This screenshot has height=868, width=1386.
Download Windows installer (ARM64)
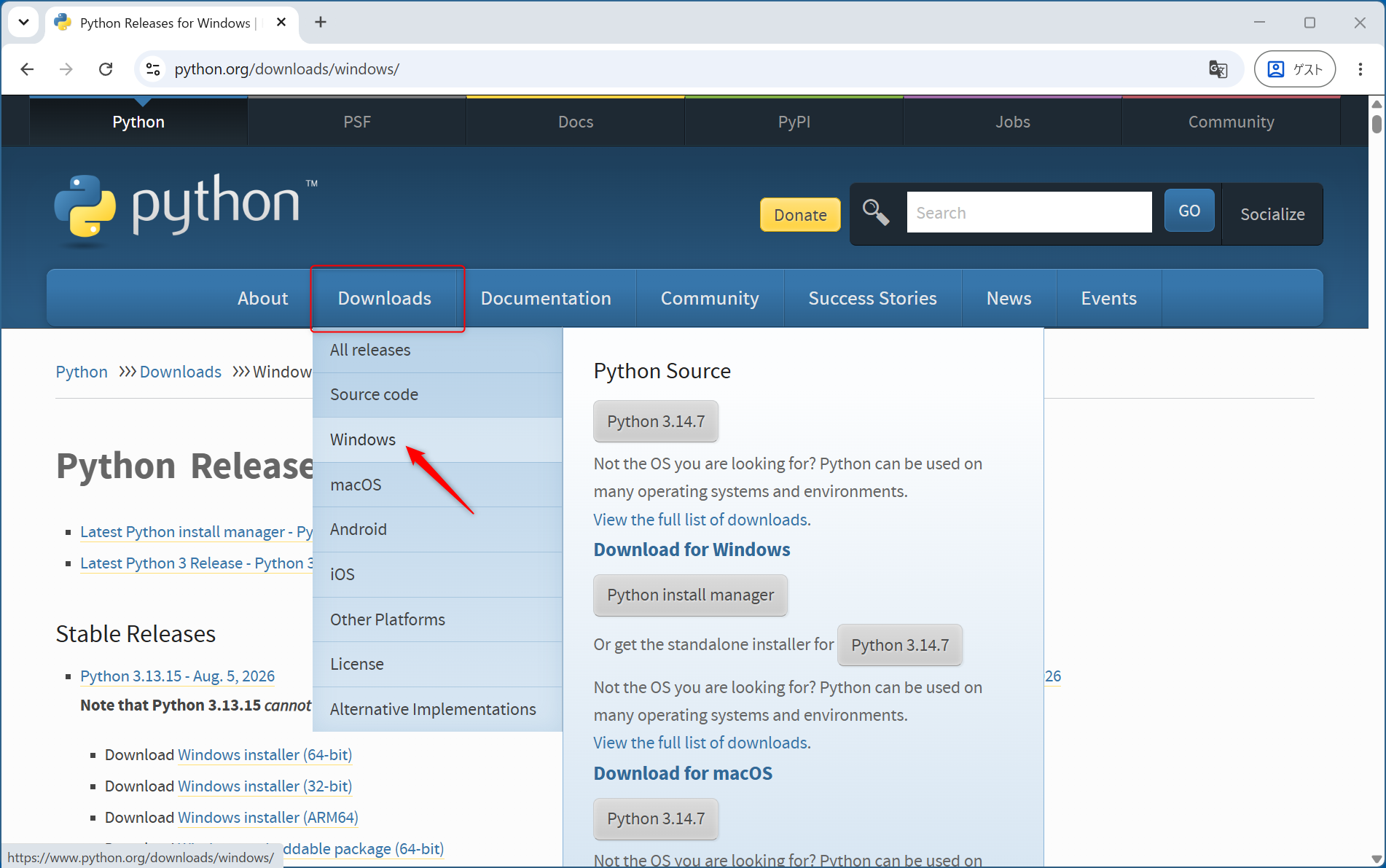267,818
